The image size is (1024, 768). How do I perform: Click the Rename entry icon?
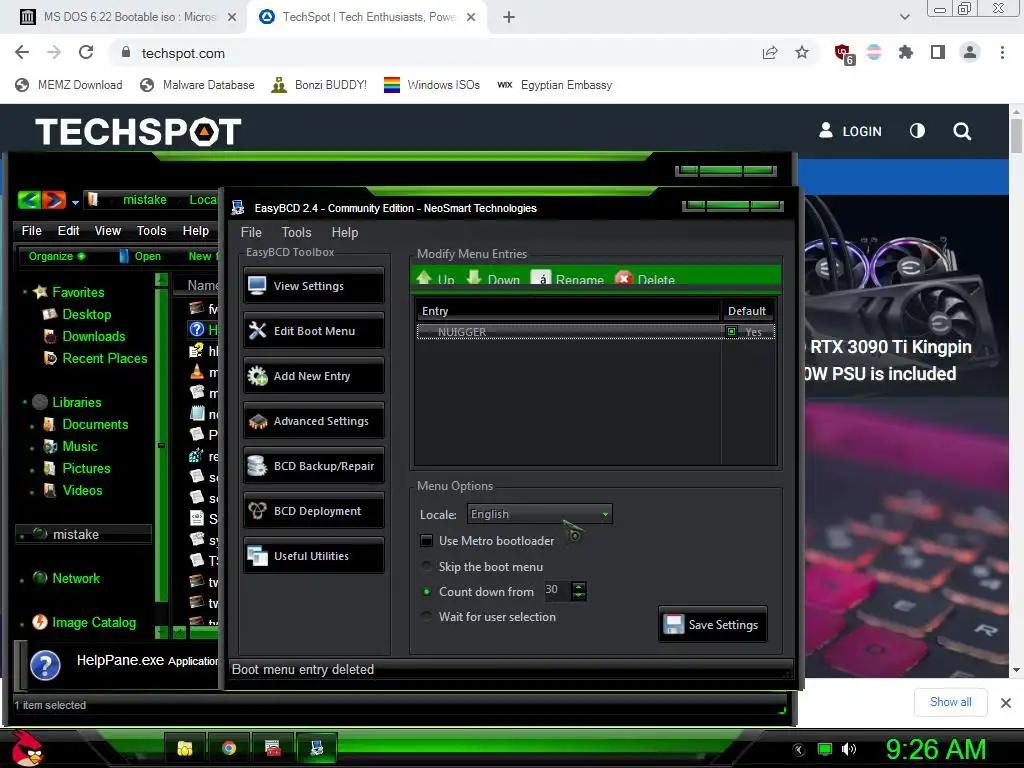click(x=568, y=279)
